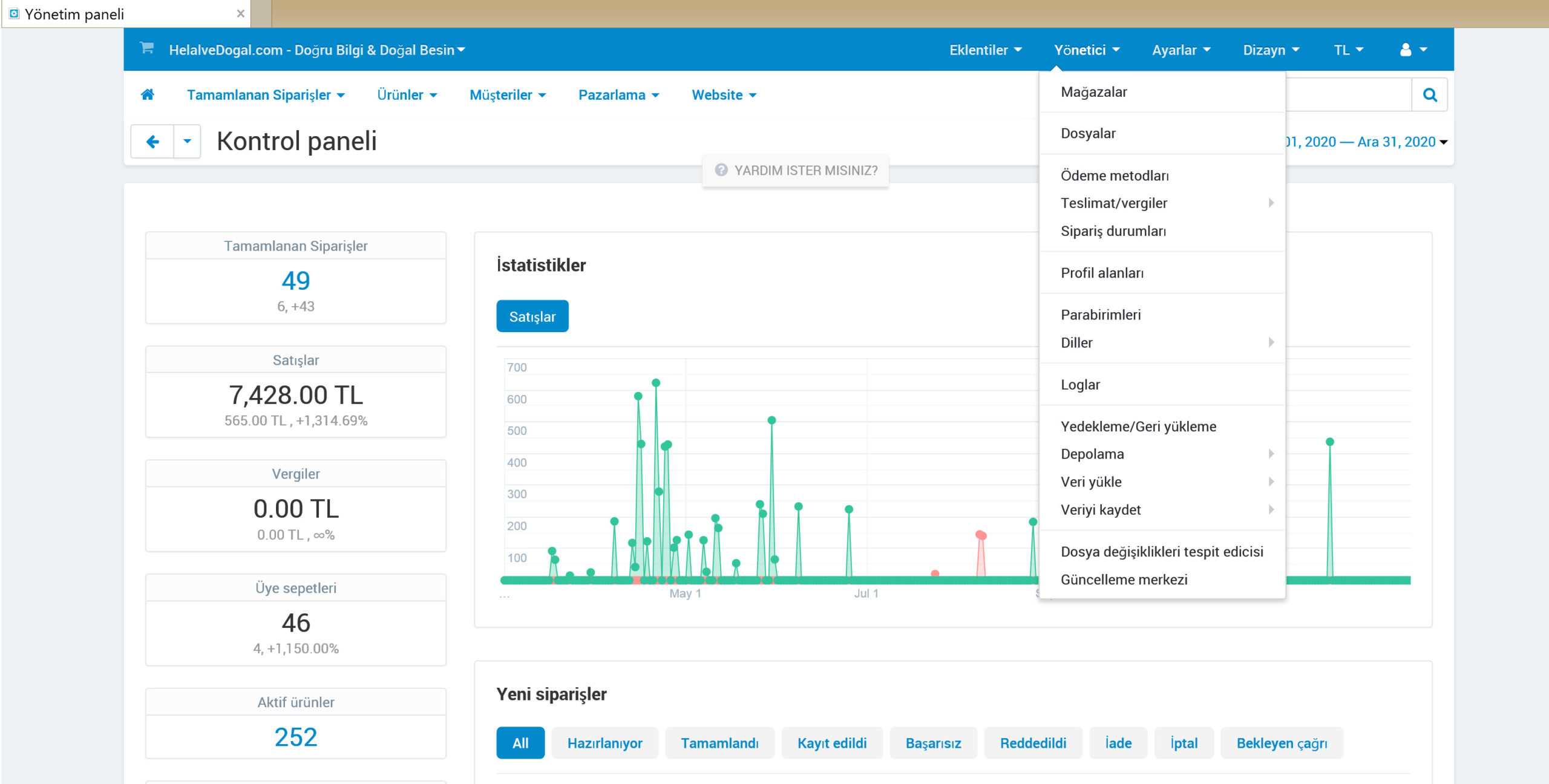Select Dosyalar from the menu
Viewport: 1549px width, 784px height.
point(1162,133)
